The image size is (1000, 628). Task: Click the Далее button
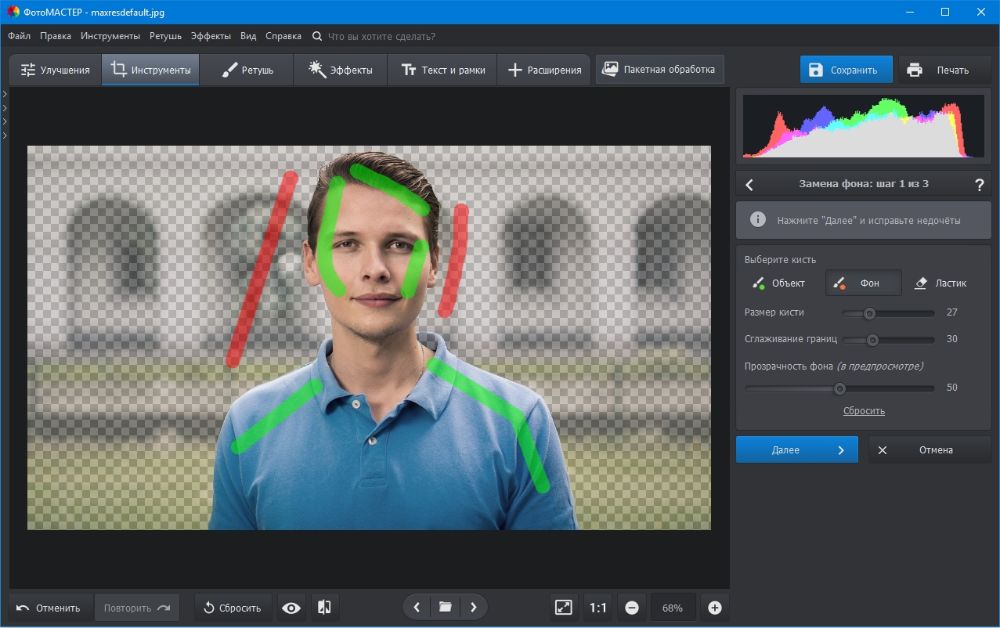(x=796, y=450)
